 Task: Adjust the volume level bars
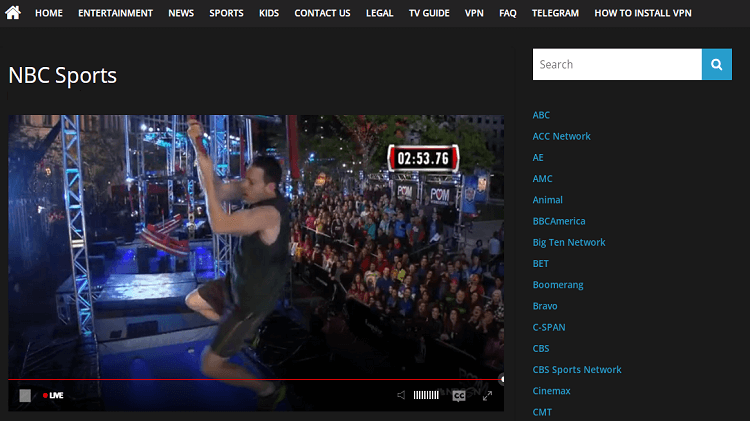[426, 395]
